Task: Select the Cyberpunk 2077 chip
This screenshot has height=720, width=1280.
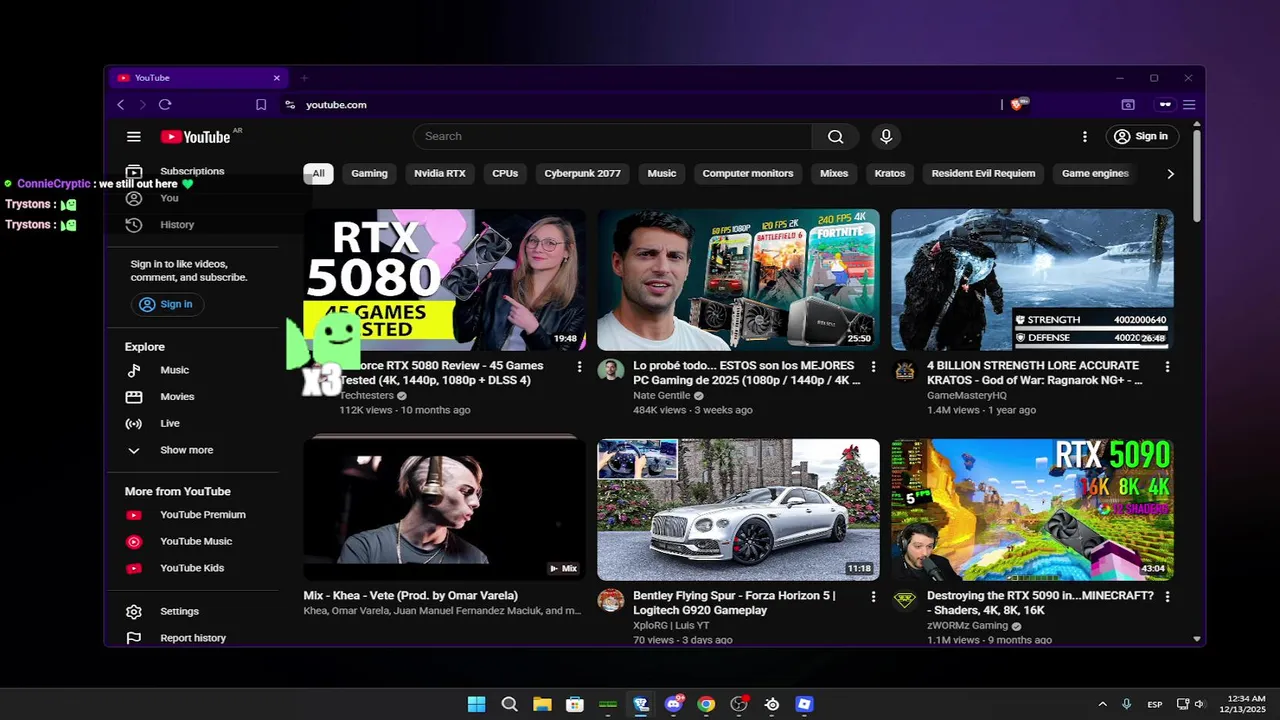Action: tap(582, 174)
